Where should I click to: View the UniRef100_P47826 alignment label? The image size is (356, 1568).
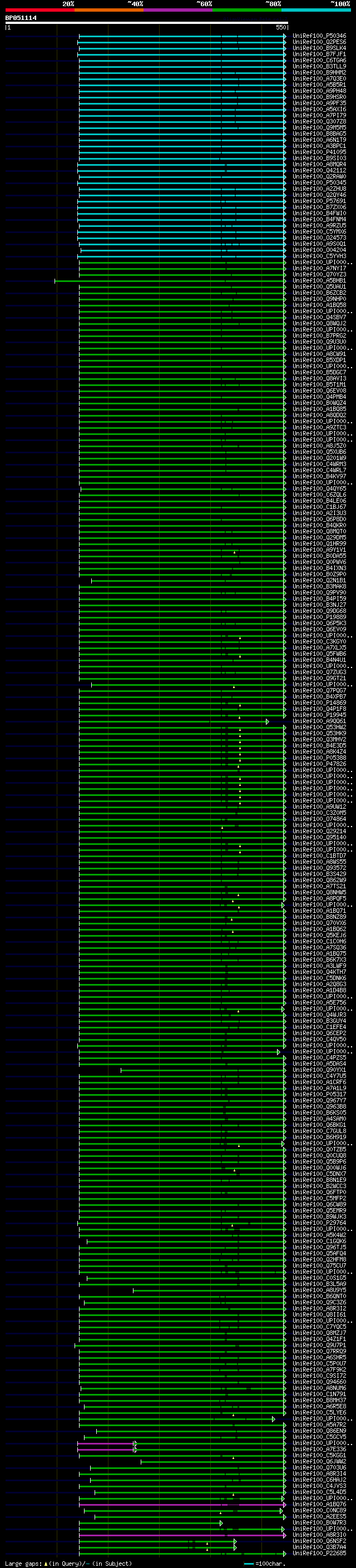pyautogui.click(x=319, y=764)
